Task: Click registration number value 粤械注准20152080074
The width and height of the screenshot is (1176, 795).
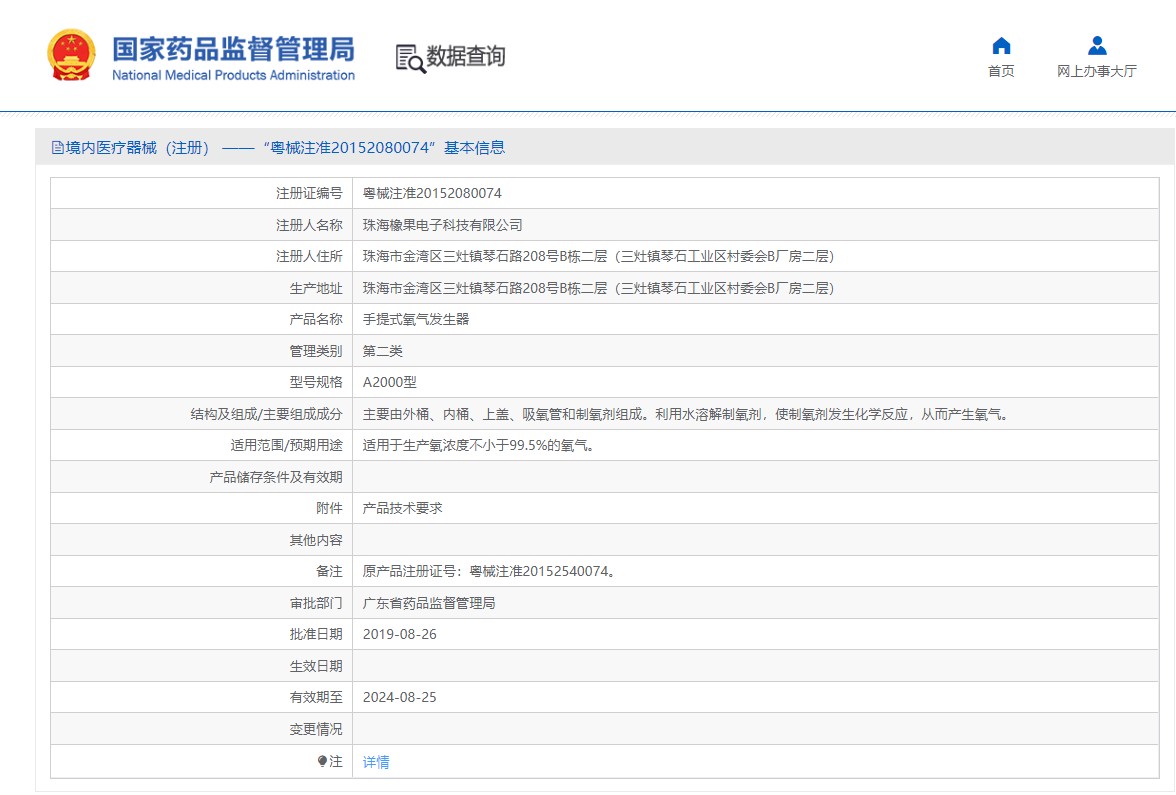Action: click(432, 193)
